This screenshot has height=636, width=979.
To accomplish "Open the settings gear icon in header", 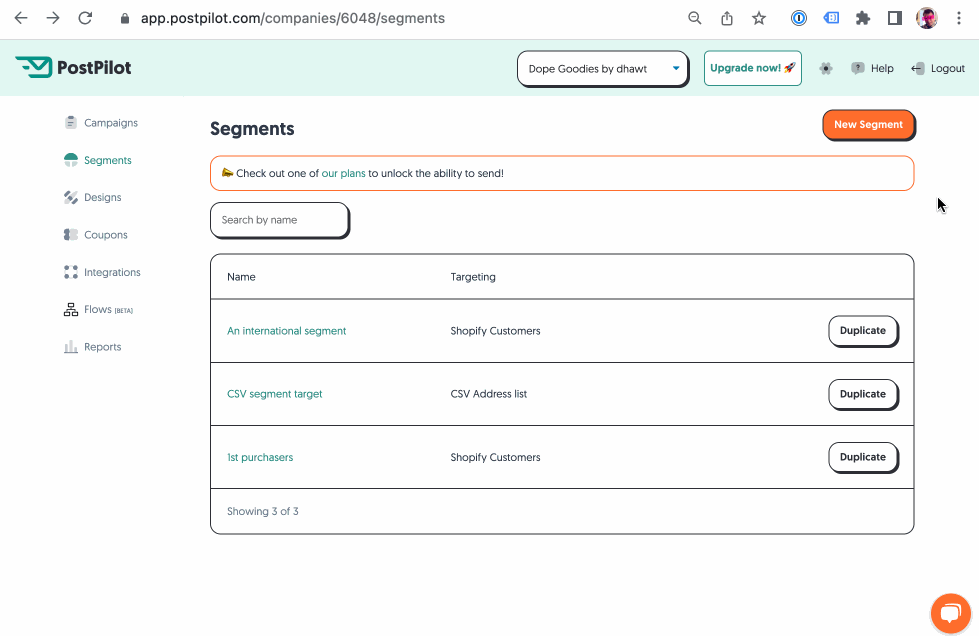I will 825,69.
